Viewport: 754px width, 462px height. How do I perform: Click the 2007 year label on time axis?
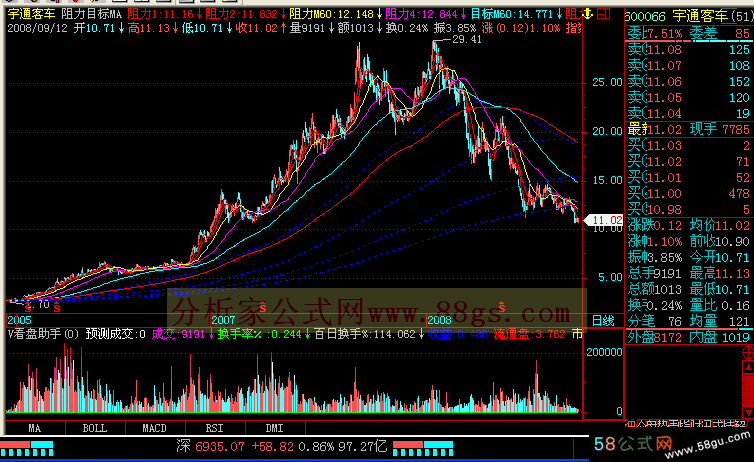click(224, 320)
